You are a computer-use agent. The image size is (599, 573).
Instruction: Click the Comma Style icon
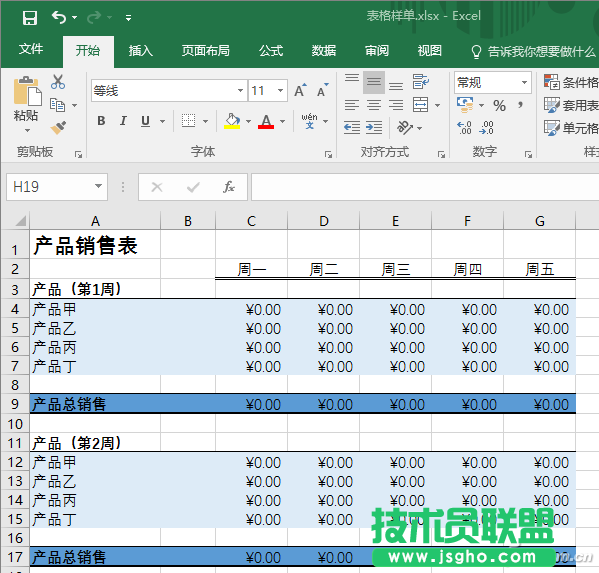point(520,105)
